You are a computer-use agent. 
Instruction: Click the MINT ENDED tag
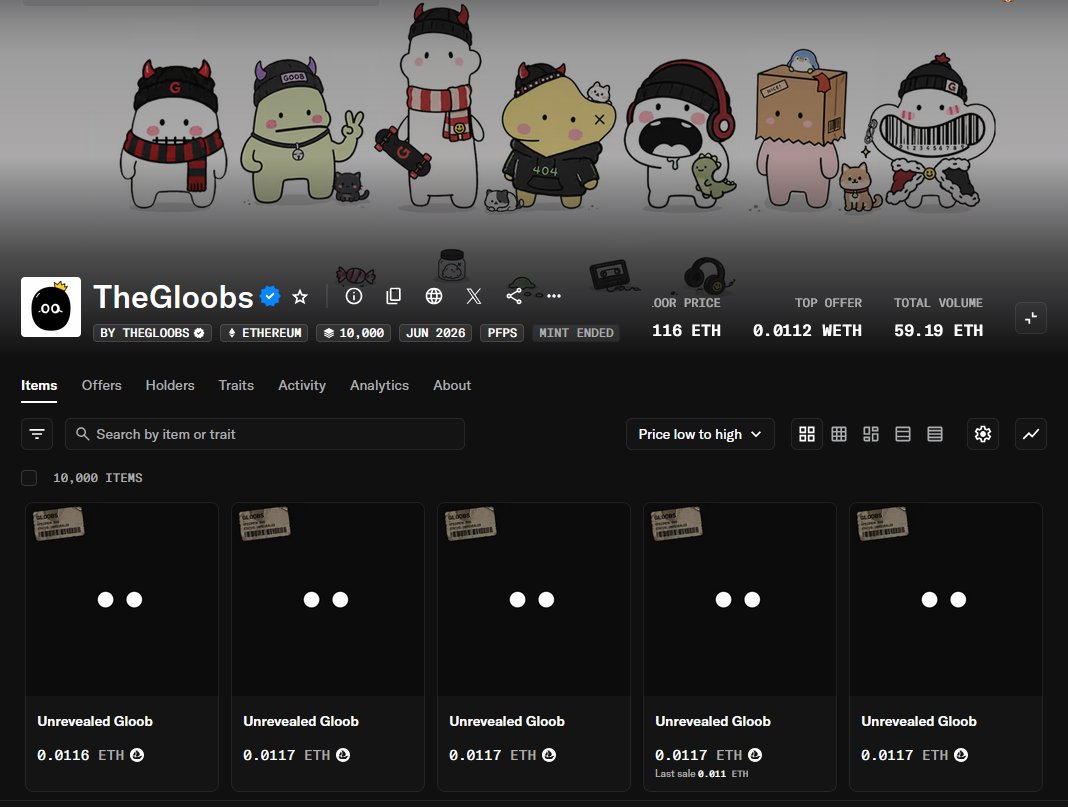[x=576, y=333]
